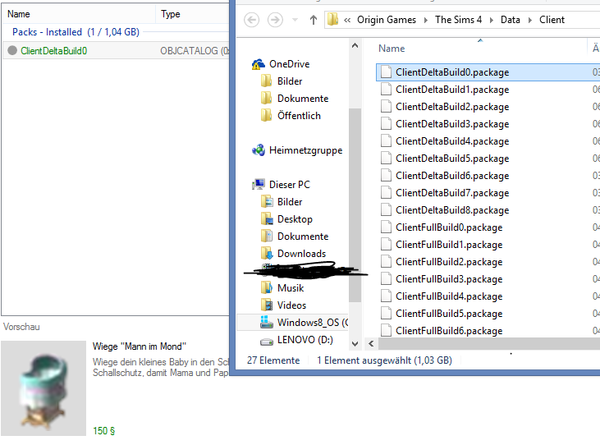Viewport: 600px width, 441px height.
Task: Open Videos folder in navigation pane
Action: point(292,305)
